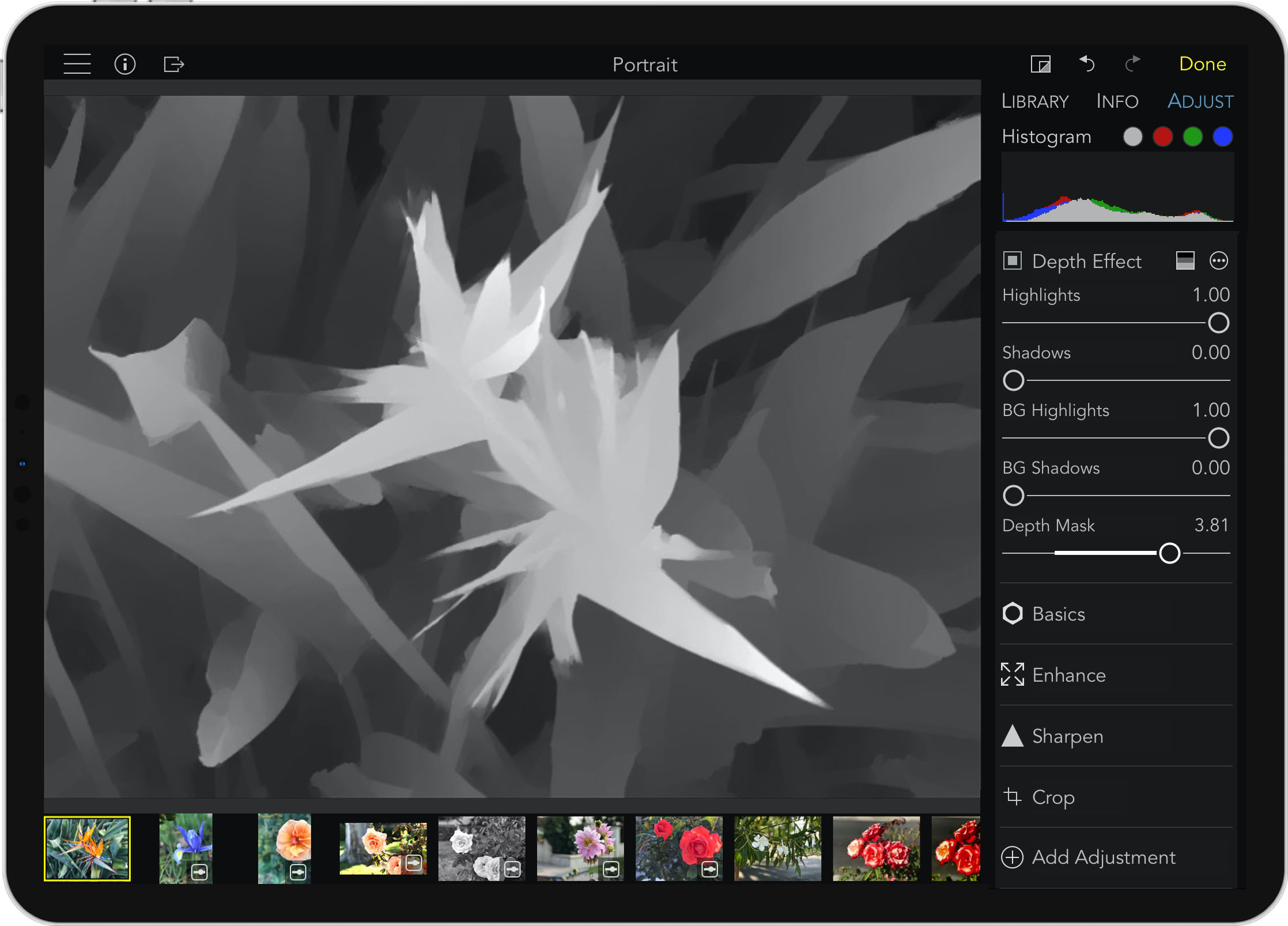Toggle green histogram channel
Screen dimensions: 1288x926
pos(1192,137)
